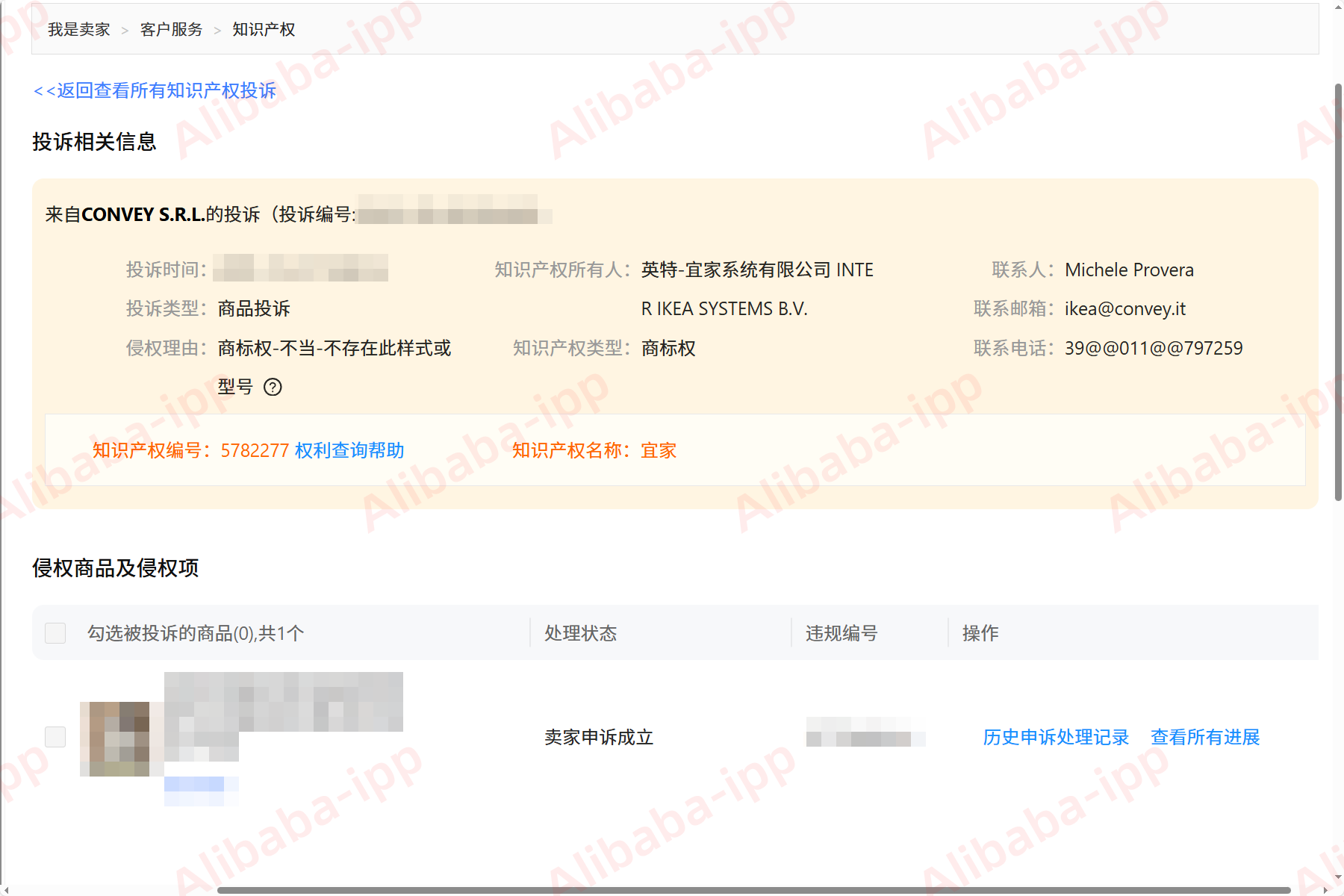Go to 我是卖家 in the breadcrumb
Viewport: 1344px width, 896px height.
coord(79,29)
